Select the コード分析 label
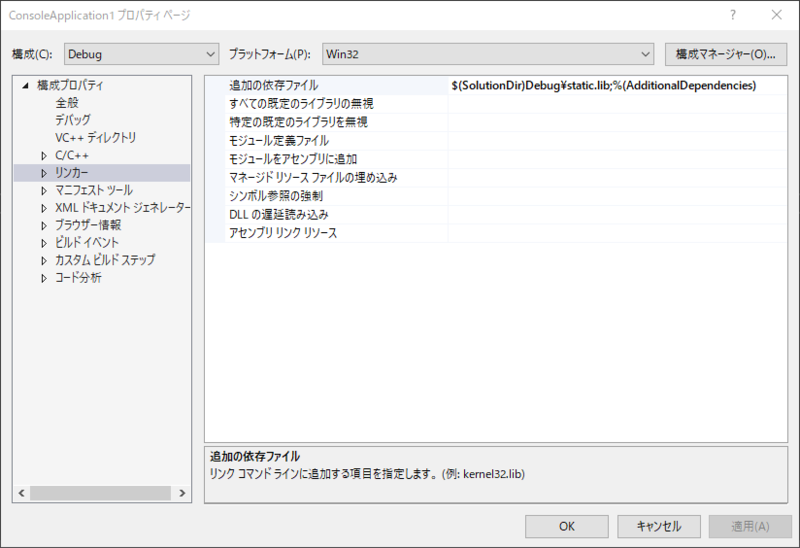The height and width of the screenshot is (548, 800). point(78,278)
